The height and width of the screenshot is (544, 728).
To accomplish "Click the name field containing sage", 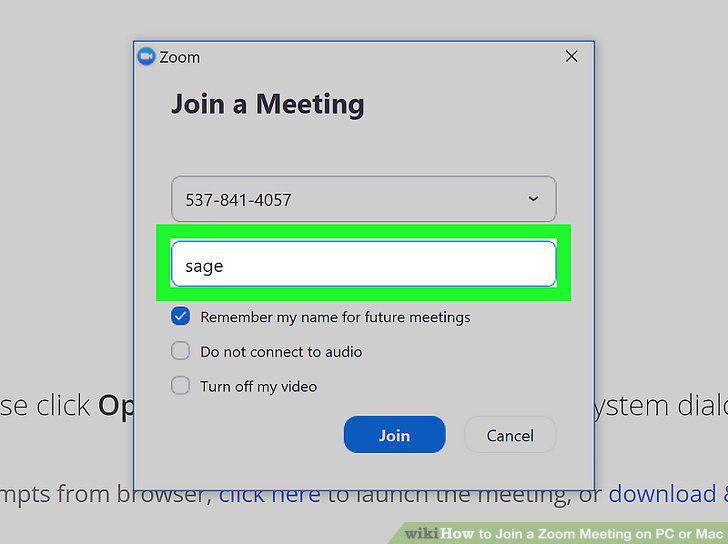I will [364, 264].
